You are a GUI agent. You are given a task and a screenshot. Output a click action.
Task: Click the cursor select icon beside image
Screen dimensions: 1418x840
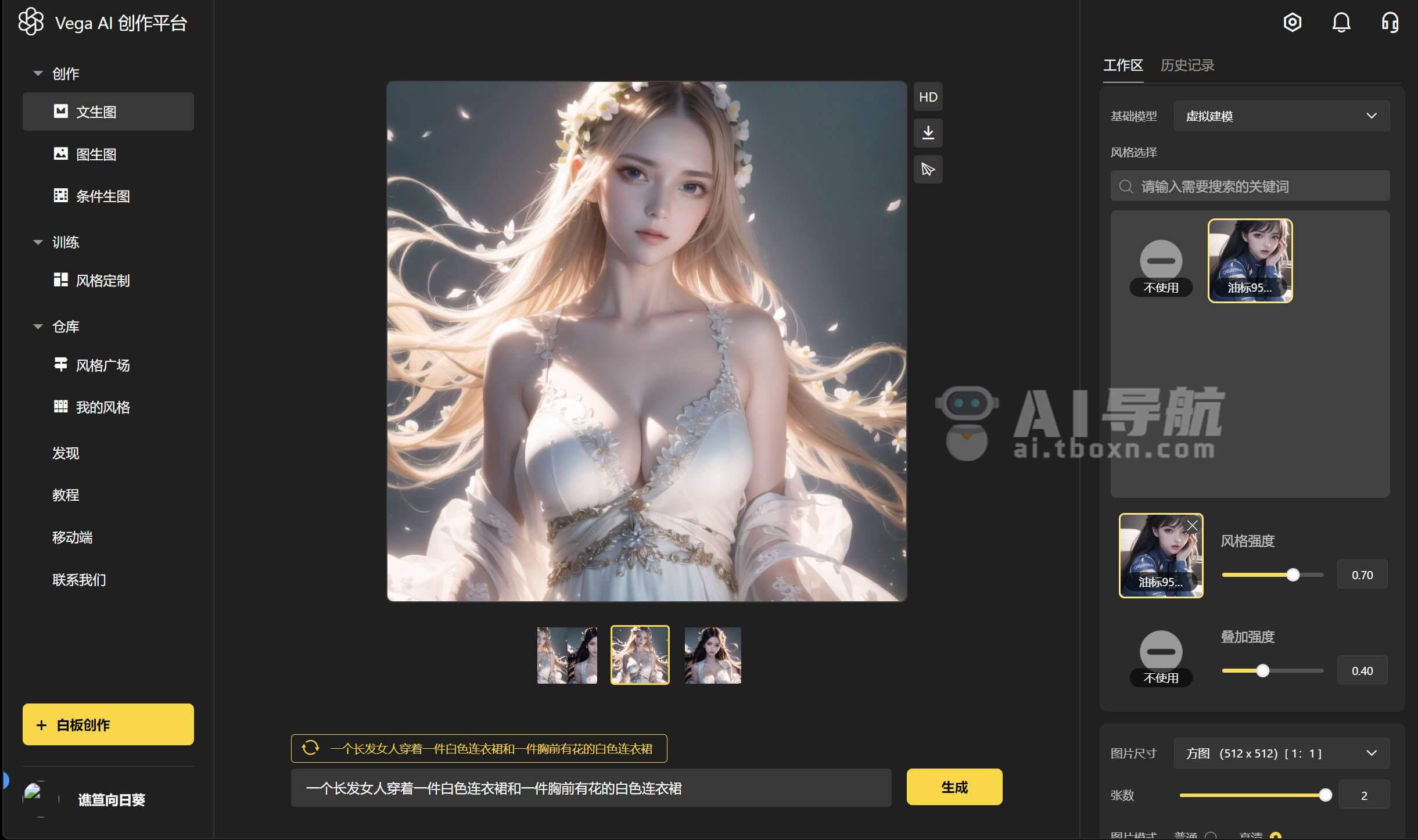(x=928, y=170)
